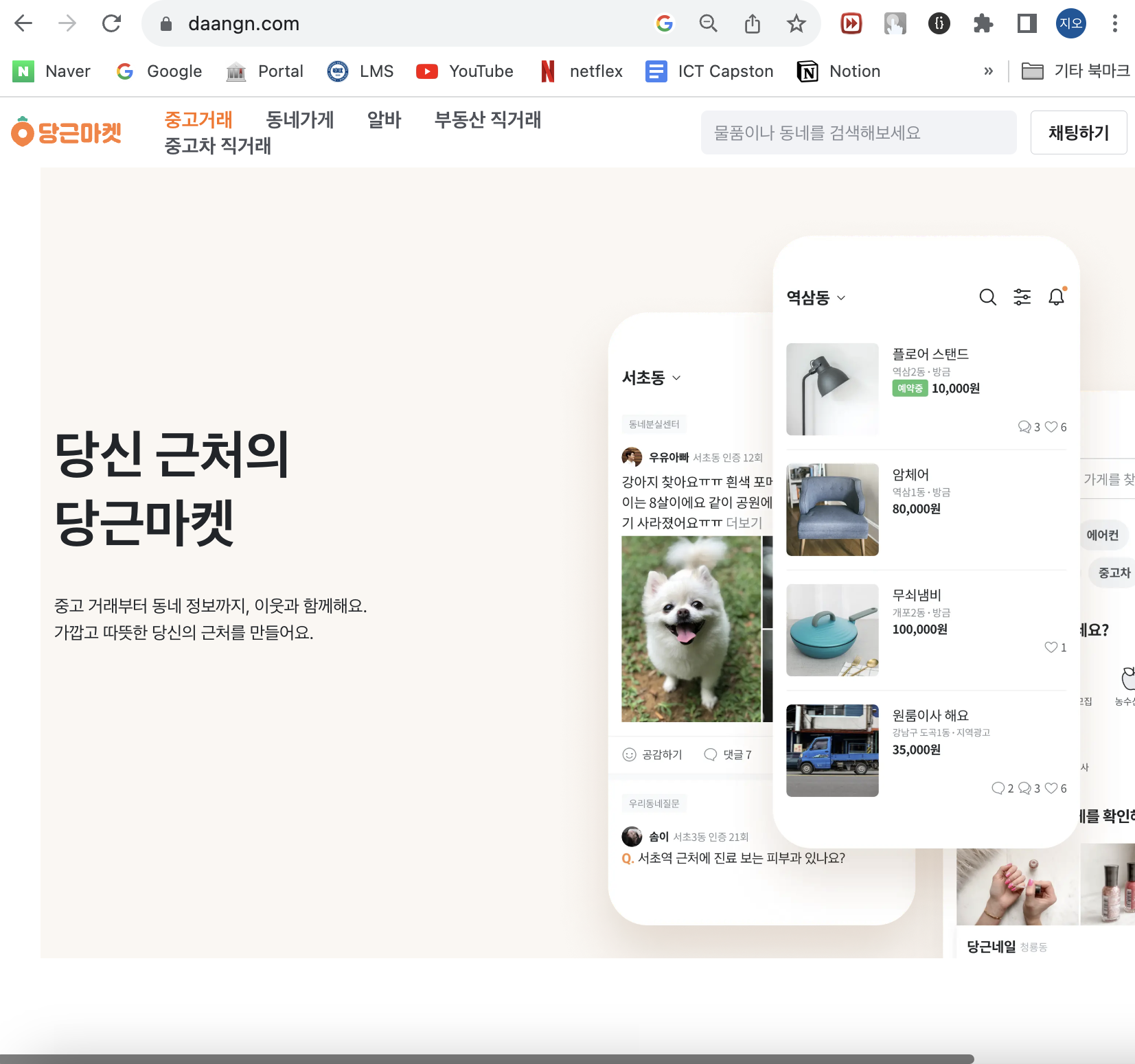Open the ICT Capston bookmark
This screenshot has height=1064, width=1135.
point(709,71)
